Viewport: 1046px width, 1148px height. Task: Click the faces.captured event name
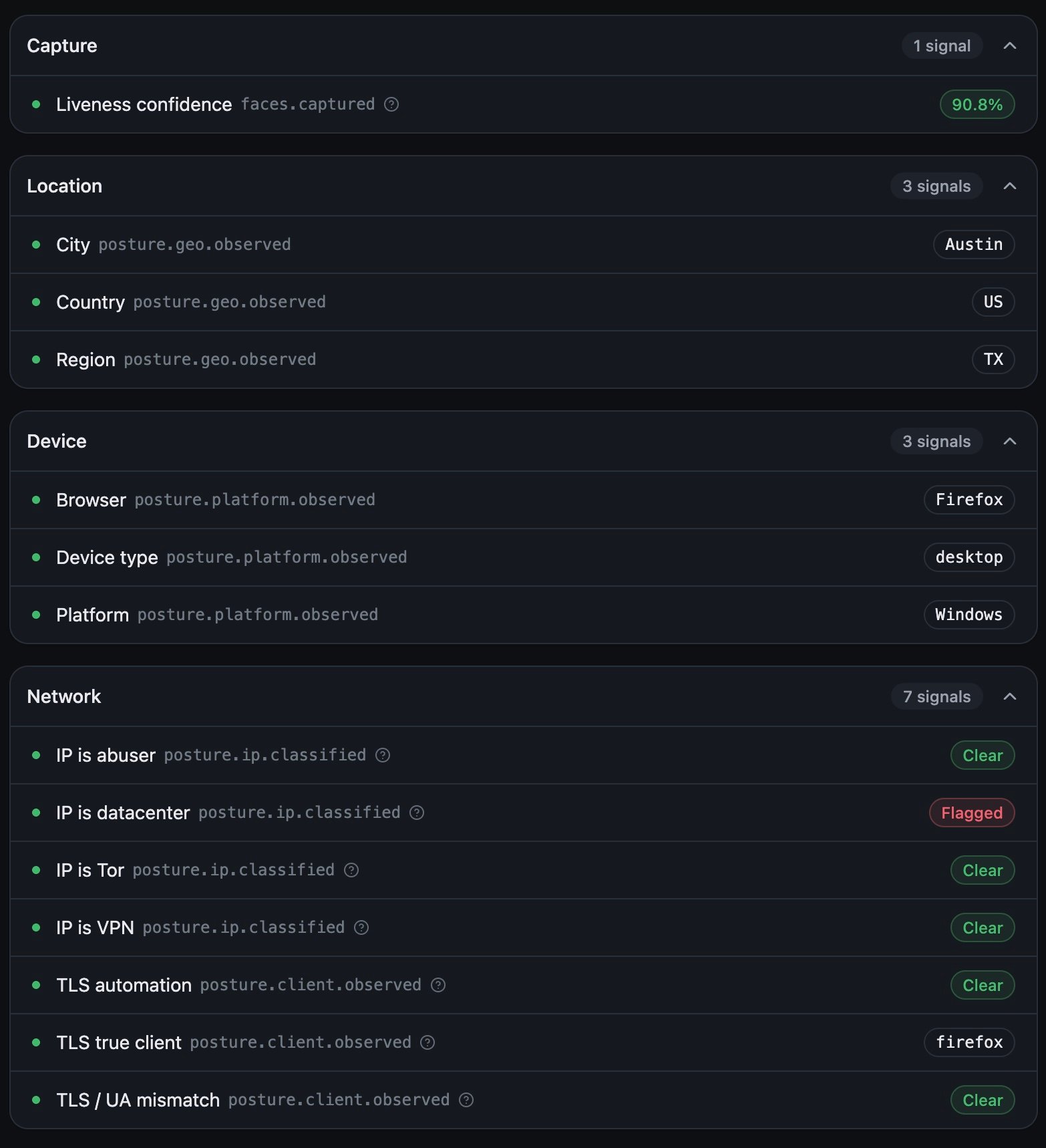[308, 104]
